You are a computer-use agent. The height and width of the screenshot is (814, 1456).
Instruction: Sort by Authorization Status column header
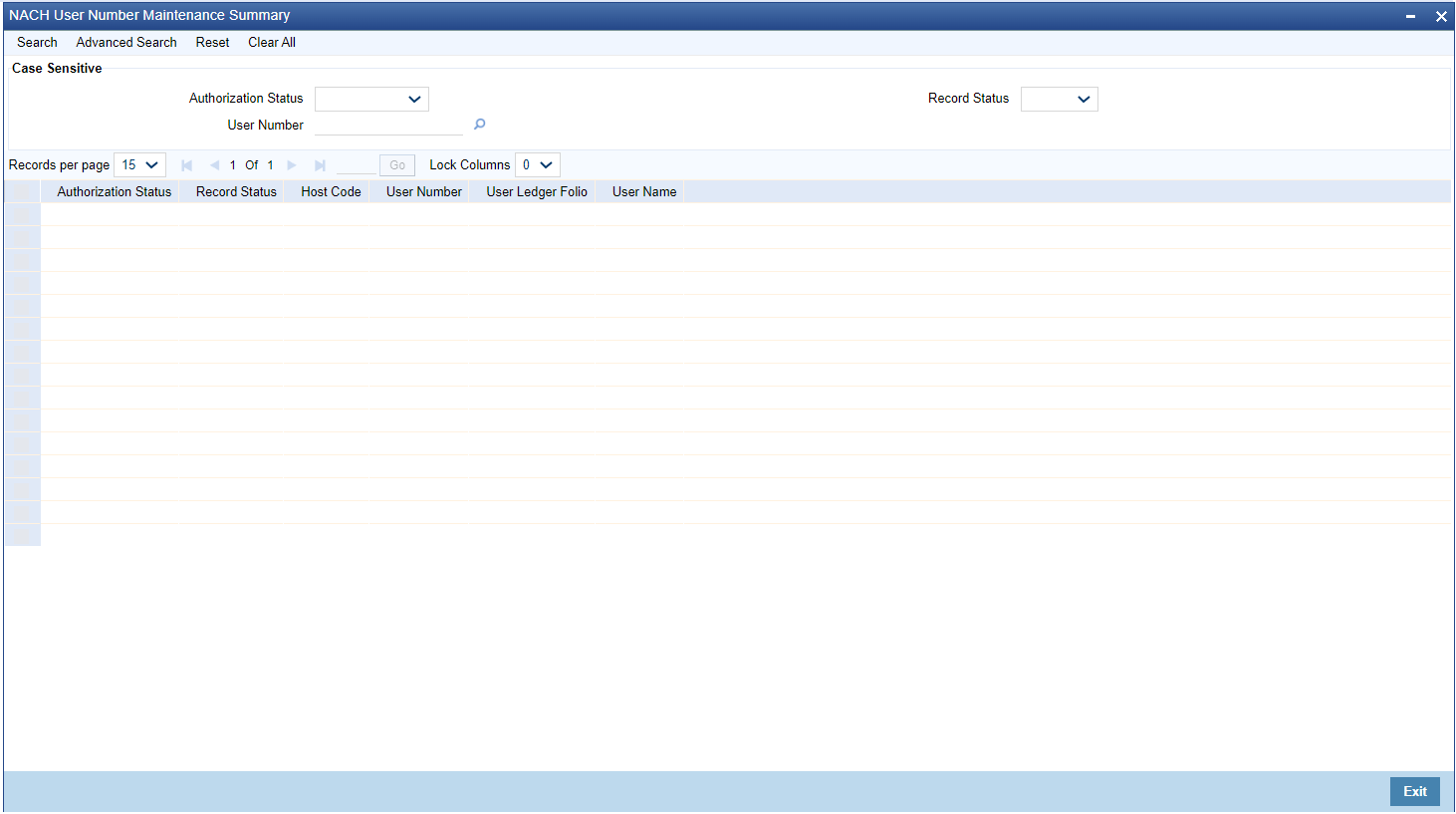click(x=114, y=191)
